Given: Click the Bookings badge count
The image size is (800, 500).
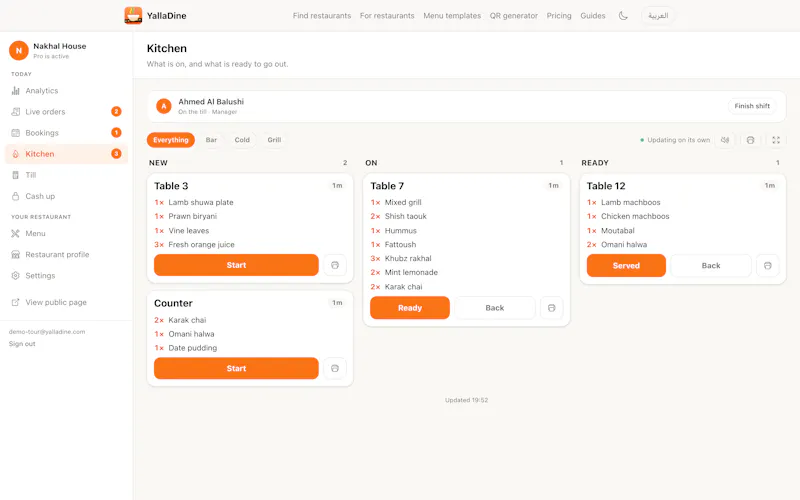Looking at the screenshot, I should 116,133.
